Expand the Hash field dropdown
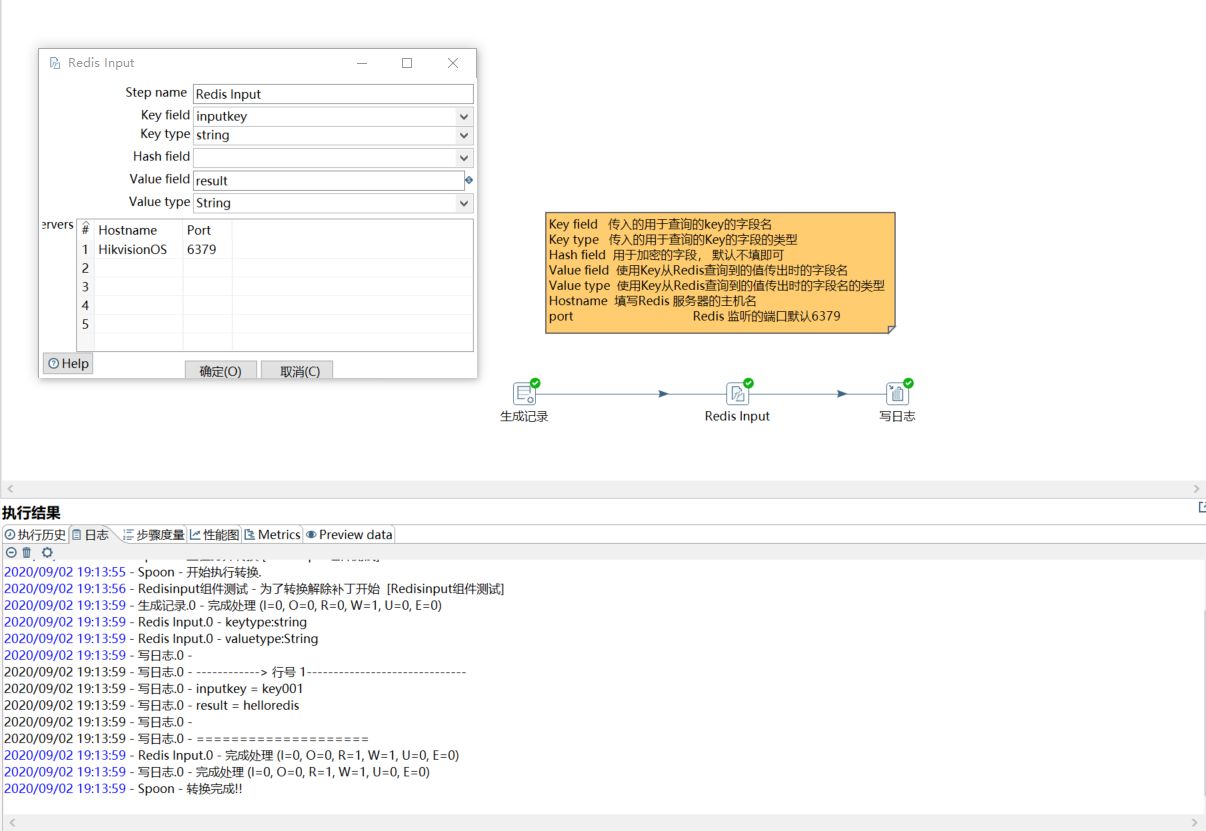This screenshot has width=1206, height=831. click(464, 158)
